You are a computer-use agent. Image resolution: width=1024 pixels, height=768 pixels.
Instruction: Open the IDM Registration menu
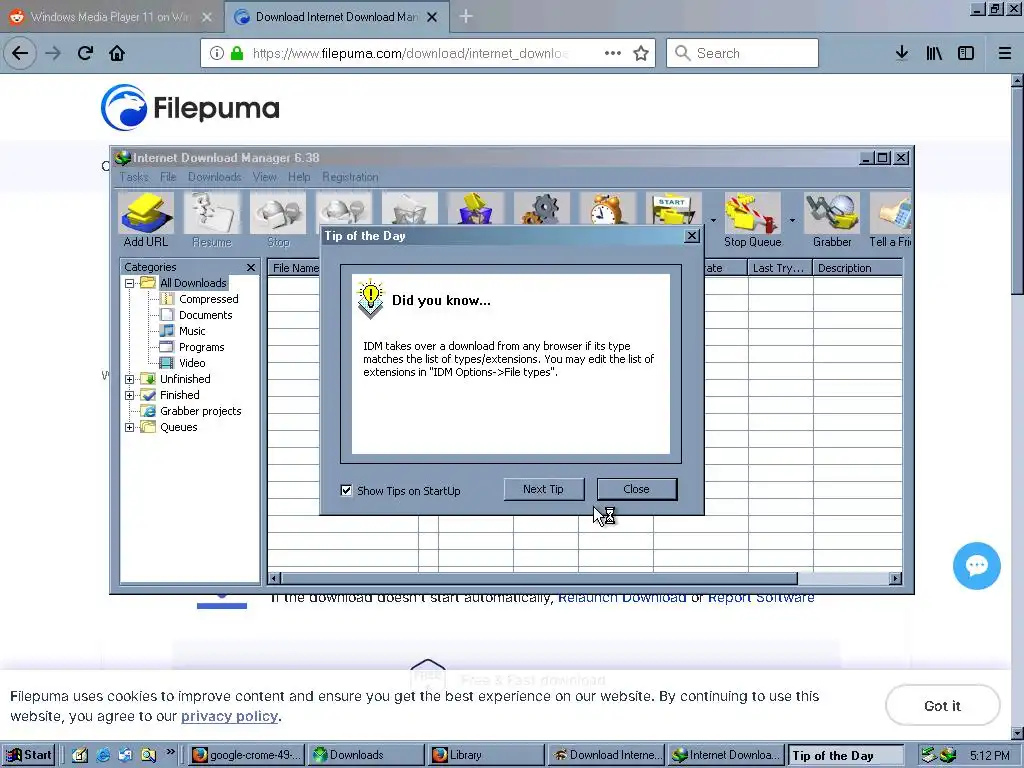point(350,177)
